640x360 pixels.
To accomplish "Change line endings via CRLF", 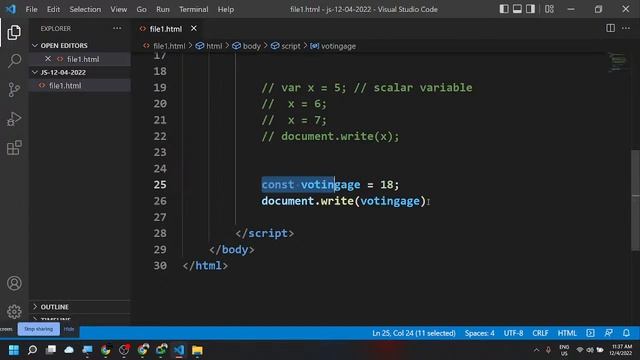I will 540,333.
